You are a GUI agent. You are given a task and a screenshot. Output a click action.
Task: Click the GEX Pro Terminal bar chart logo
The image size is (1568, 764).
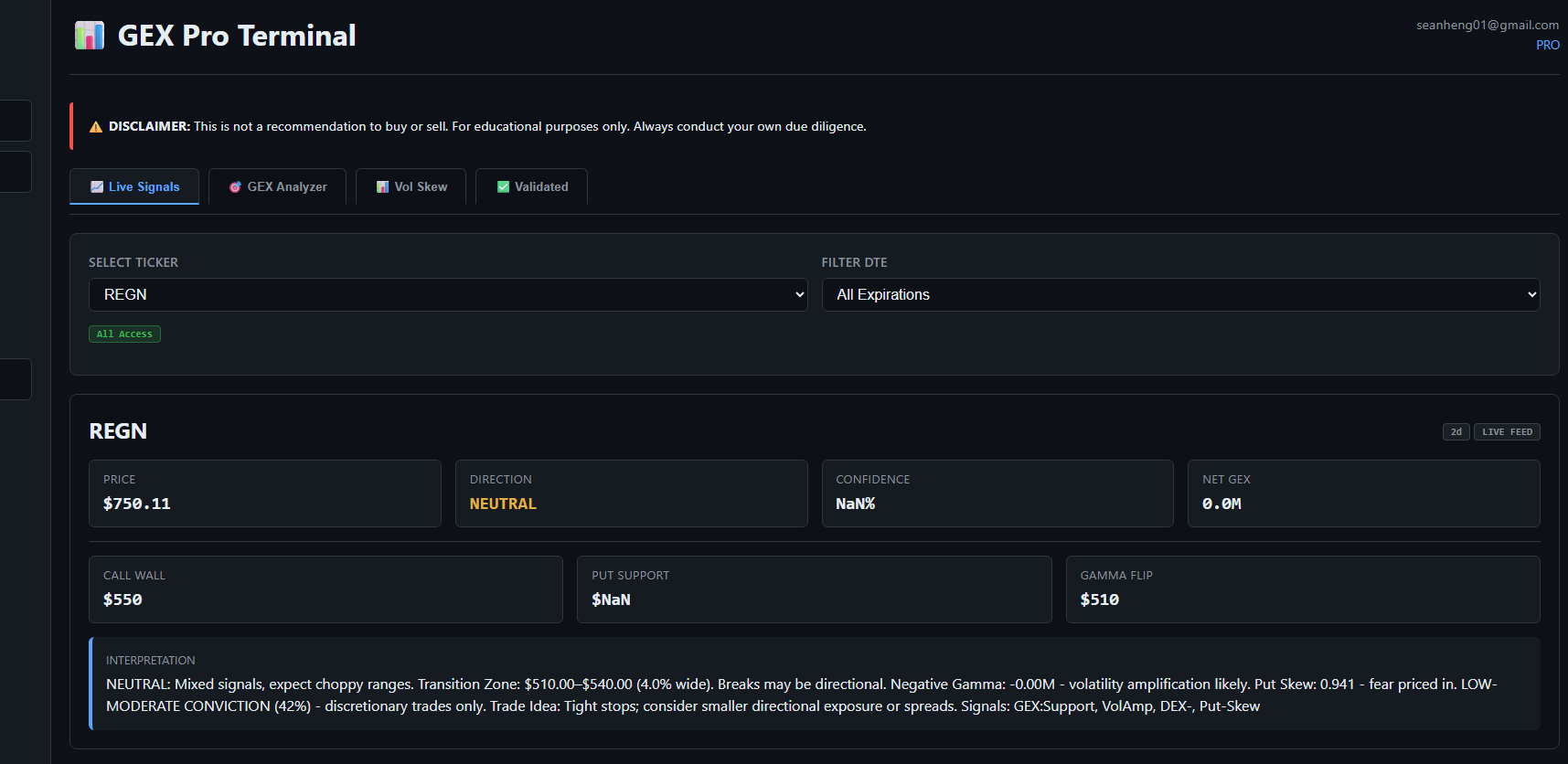pos(90,36)
